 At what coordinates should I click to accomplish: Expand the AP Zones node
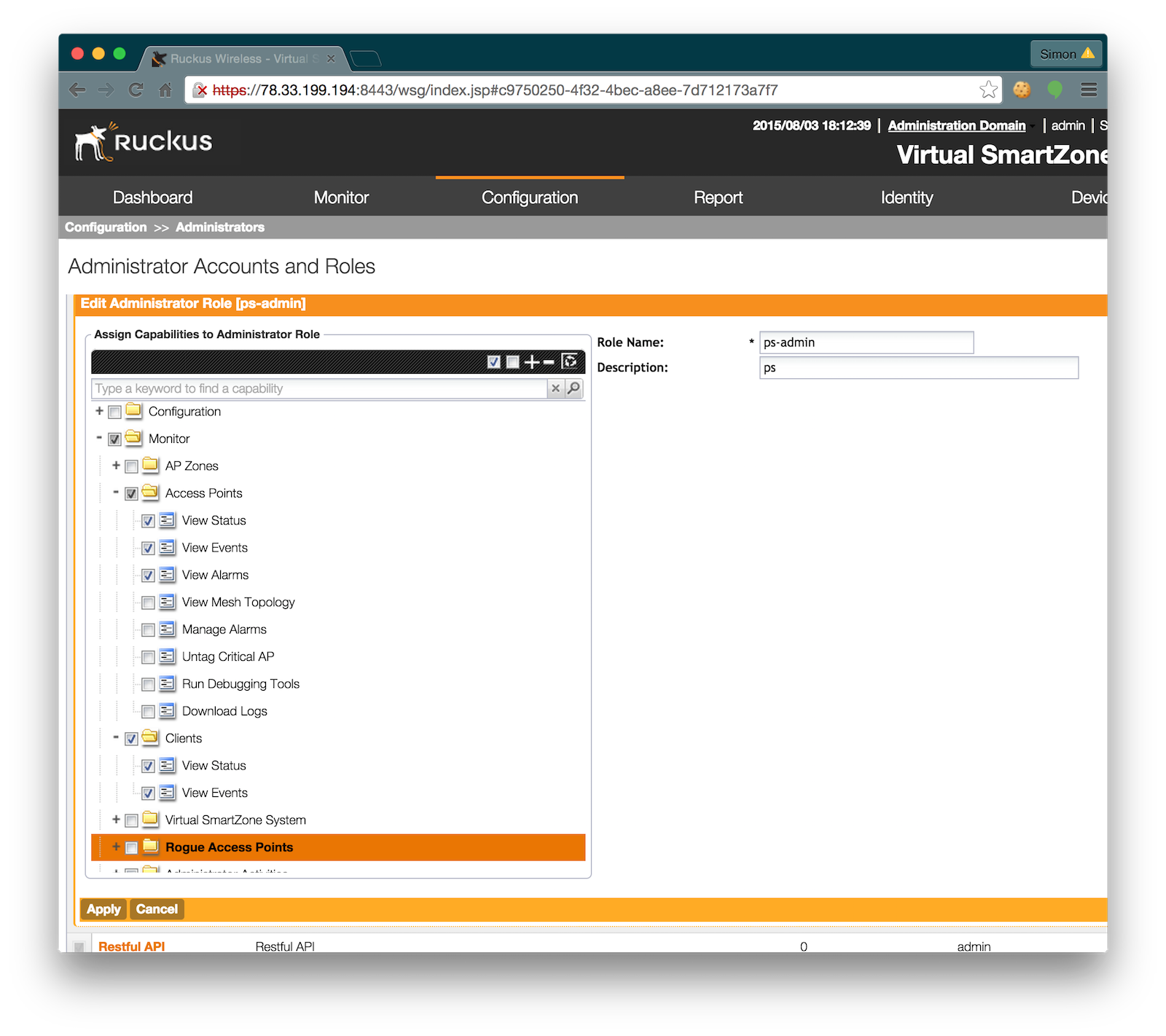point(116,465)
